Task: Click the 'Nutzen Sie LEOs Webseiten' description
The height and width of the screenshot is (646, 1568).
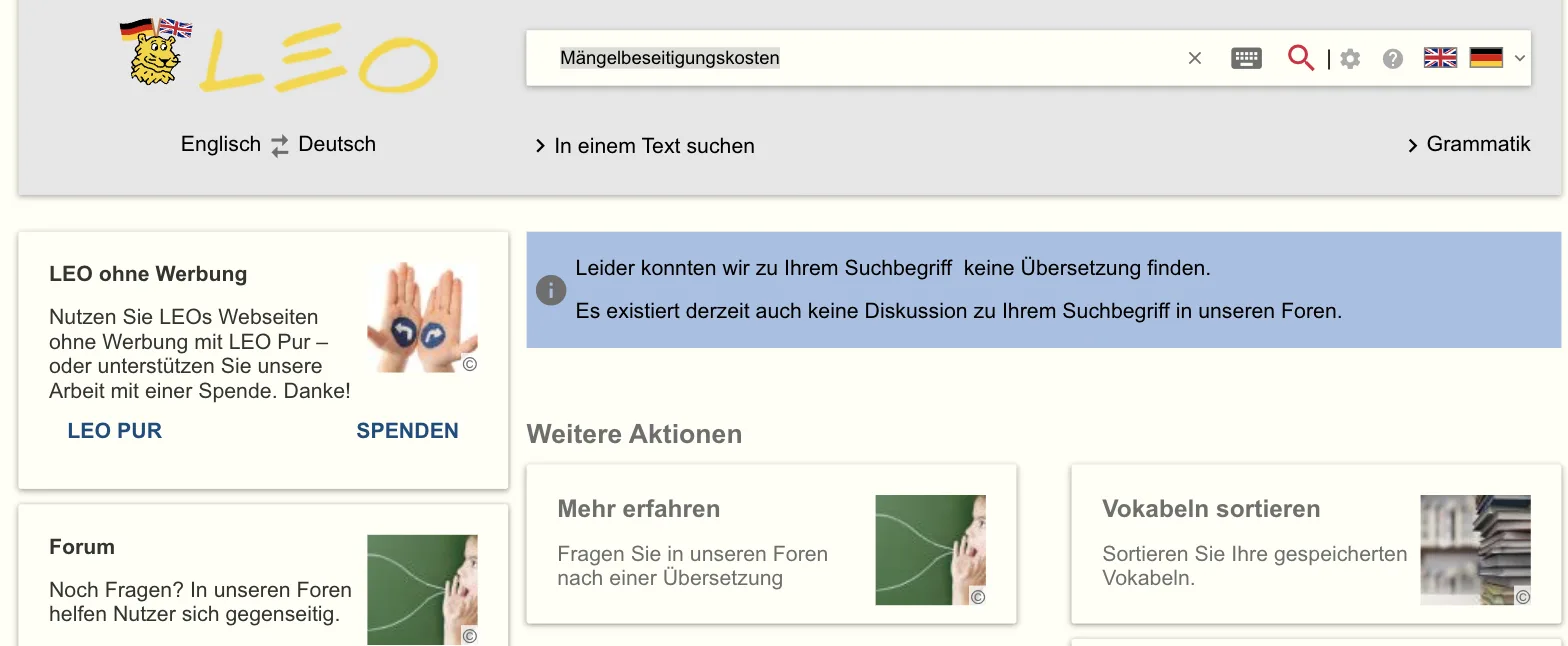Action: click(x=200, y=354)
